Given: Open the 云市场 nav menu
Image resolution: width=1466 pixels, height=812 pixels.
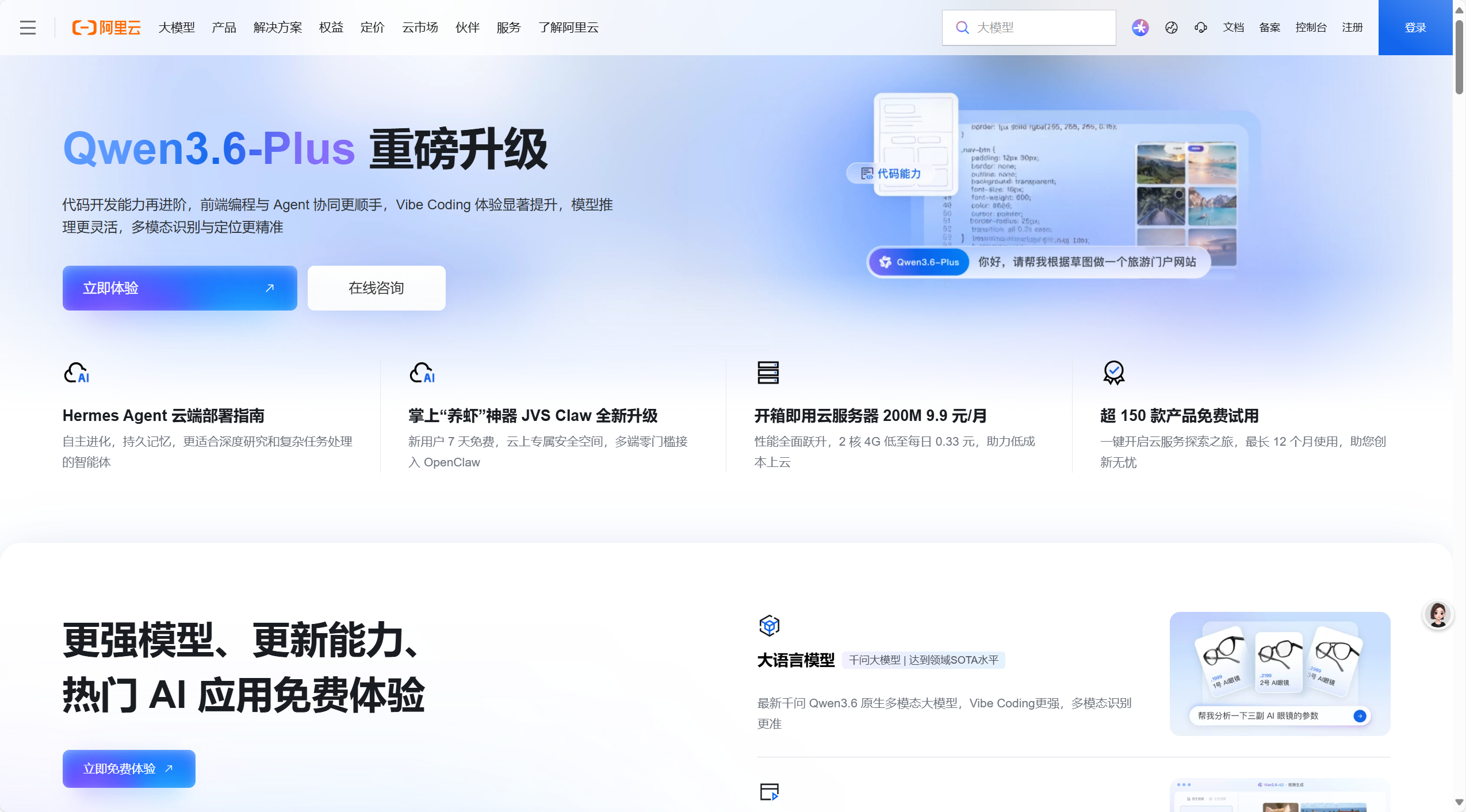Looking at the screenshot, I should 420,28.
